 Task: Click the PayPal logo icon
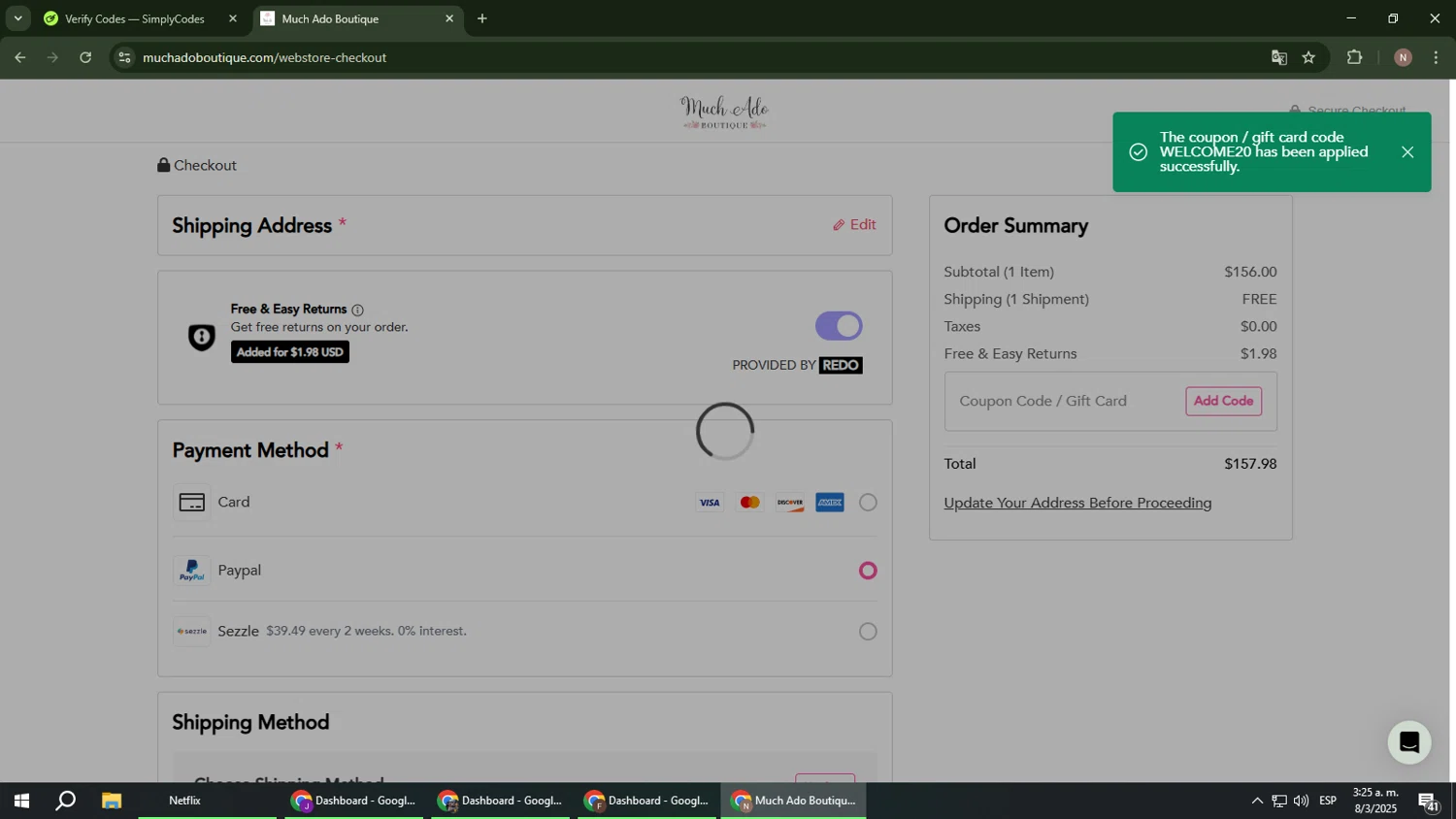click(192, 571)
